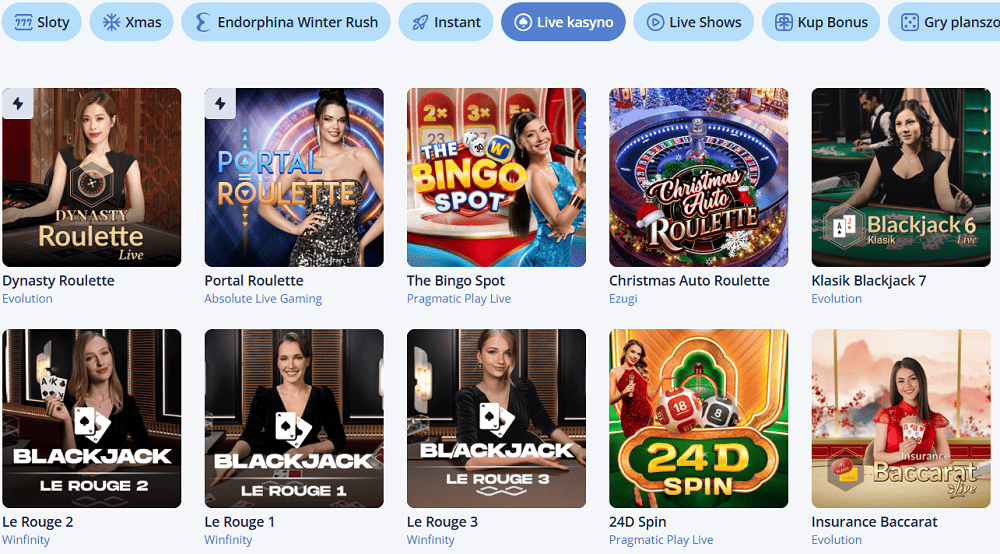Open the Ezugi provider link
This screenshot has width=1000, height=554.
(x=623, y=298)
